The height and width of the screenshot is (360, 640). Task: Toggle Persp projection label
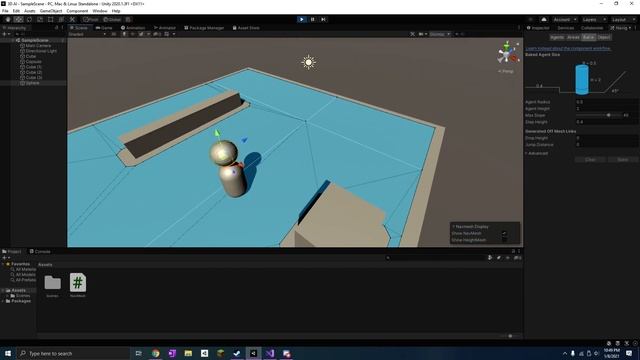[506, 71]
